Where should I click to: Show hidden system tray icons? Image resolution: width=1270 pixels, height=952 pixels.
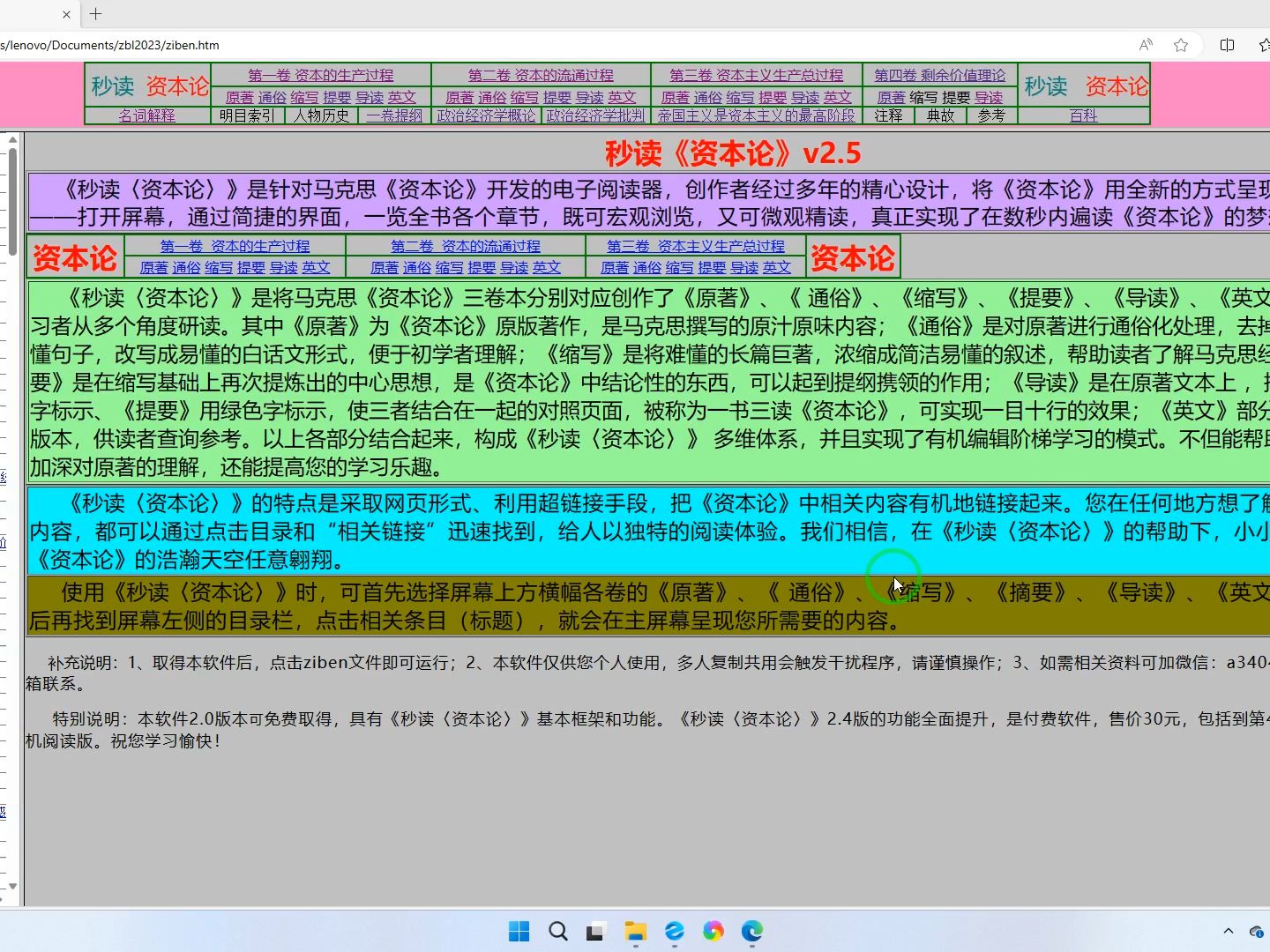[1228, 931]
